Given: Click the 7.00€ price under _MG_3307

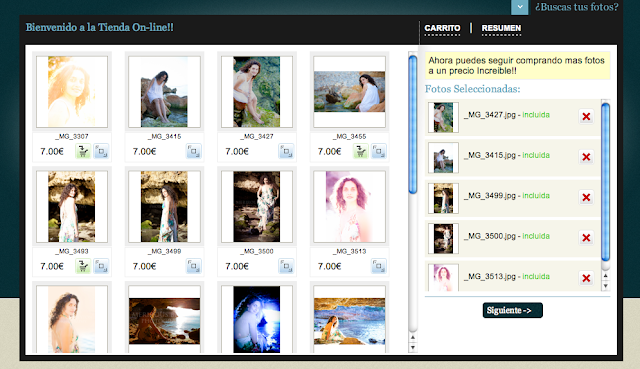Looking at the screenshot, I should [52, 151].
